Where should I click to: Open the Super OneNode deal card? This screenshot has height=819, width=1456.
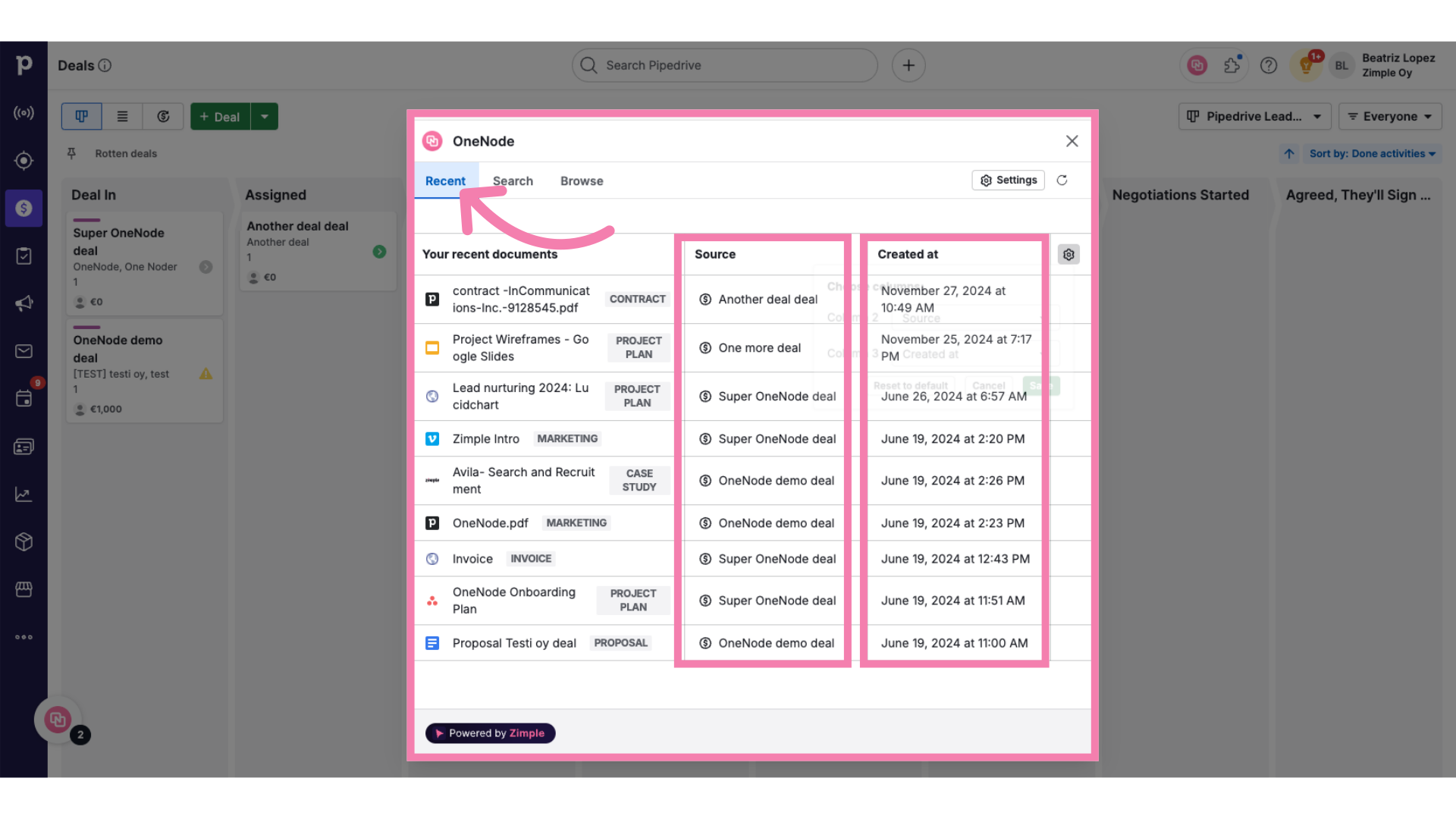click(144, 264)
